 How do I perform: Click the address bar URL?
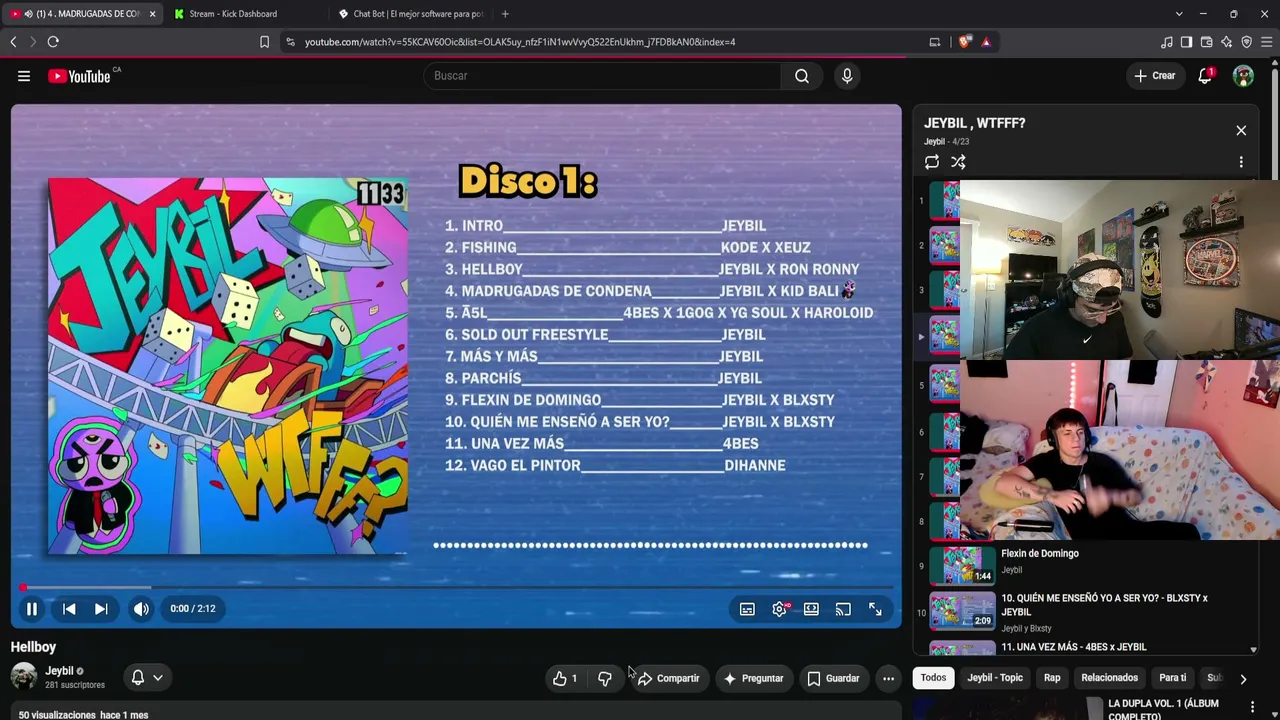(x=520, y=42)
